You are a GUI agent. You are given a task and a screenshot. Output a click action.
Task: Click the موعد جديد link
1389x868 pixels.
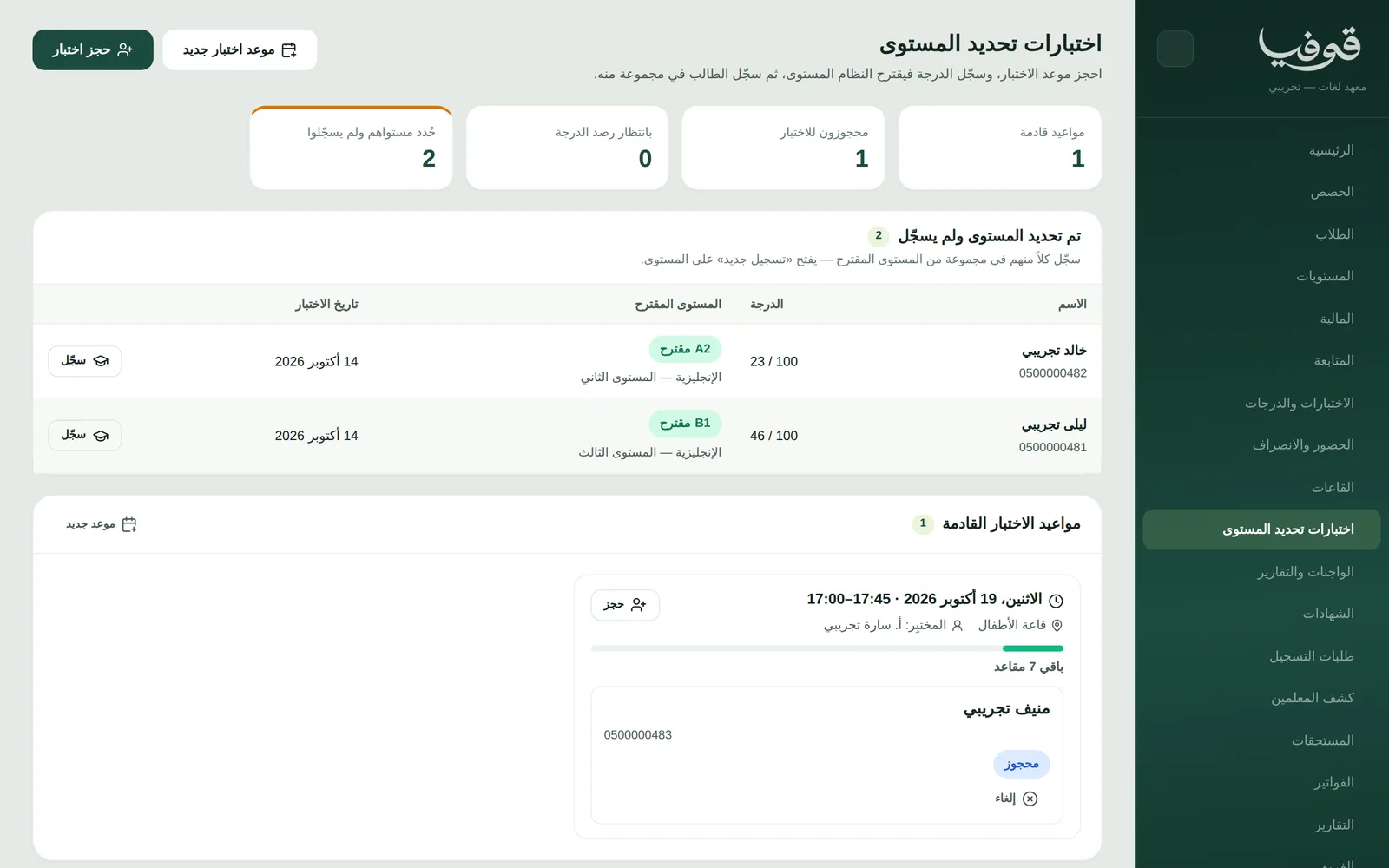102,524
